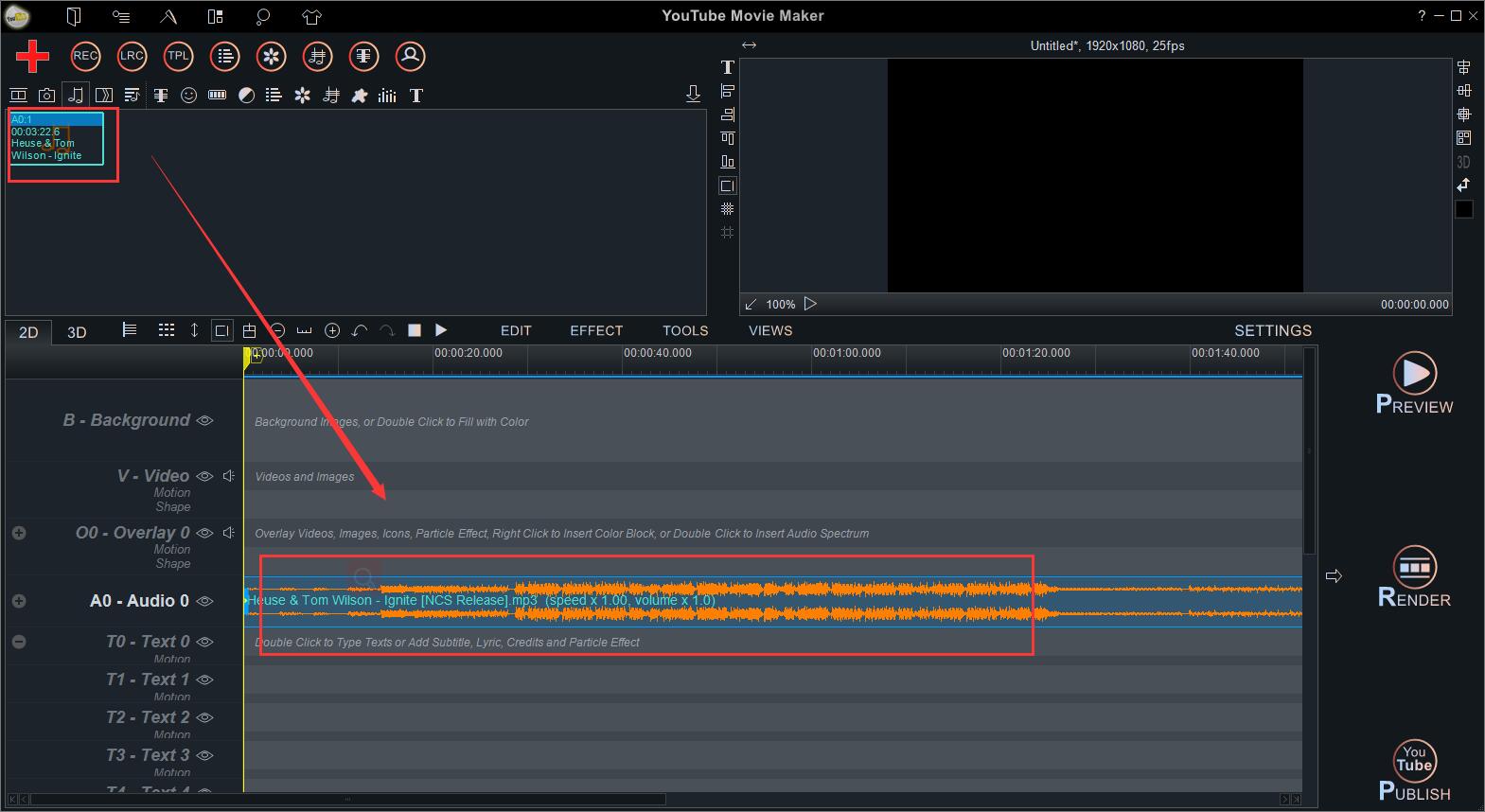This screenshot has width=1485, height=812.
Task: Open the smiley face icons tab
Action: (188, 95)
